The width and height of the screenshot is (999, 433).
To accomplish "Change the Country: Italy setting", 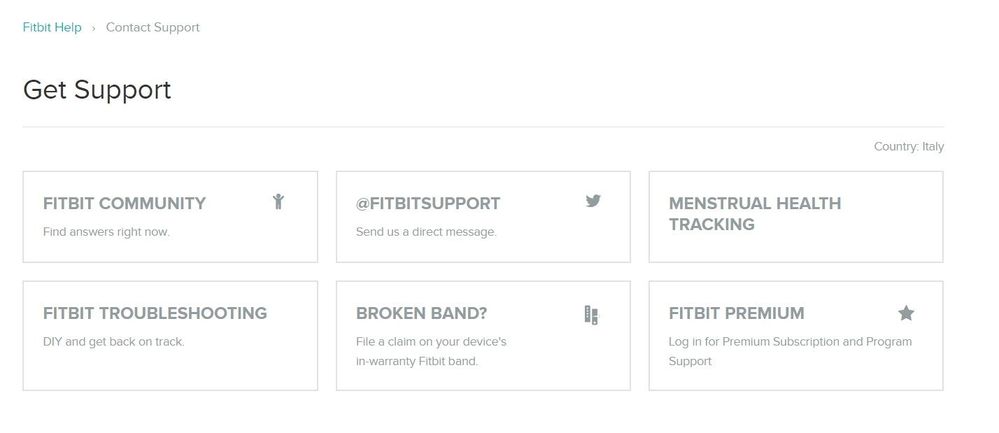I will [908, 147].
